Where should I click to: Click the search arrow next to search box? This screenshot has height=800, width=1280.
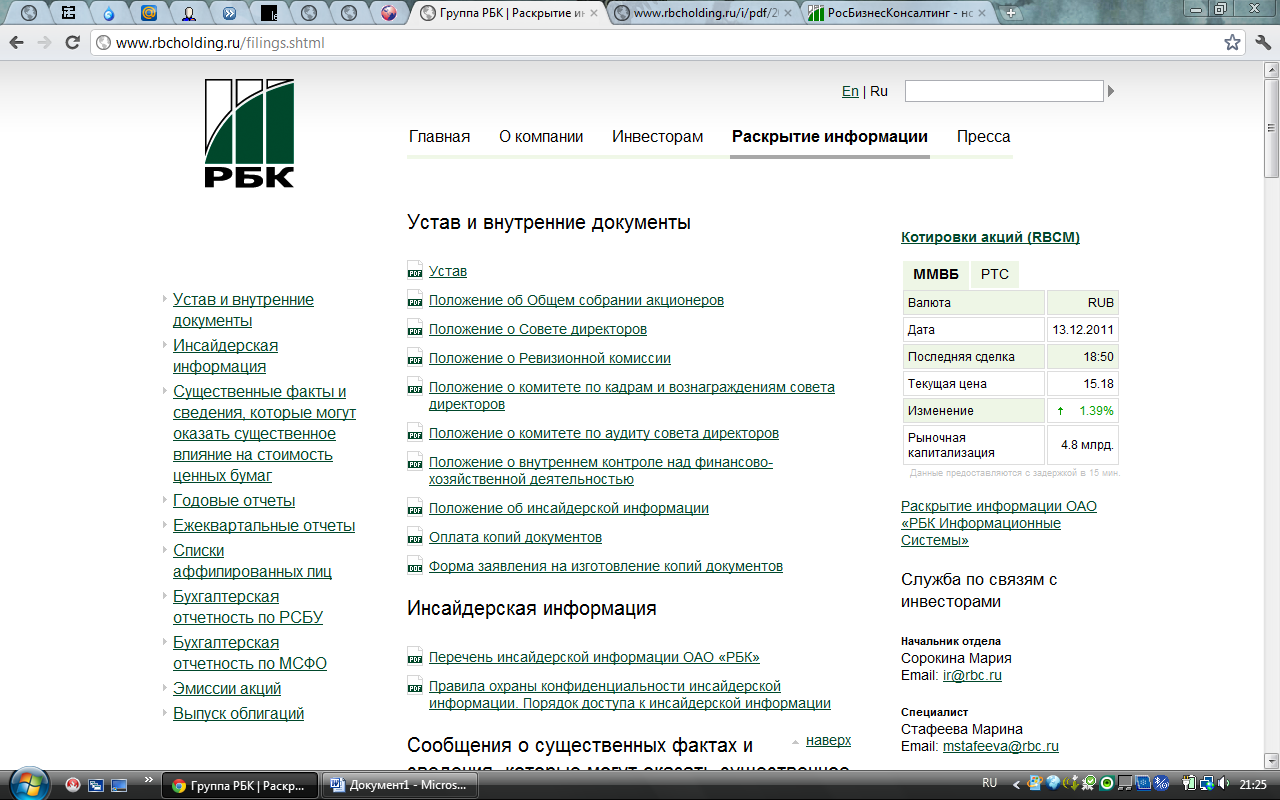click(1111, 91)
